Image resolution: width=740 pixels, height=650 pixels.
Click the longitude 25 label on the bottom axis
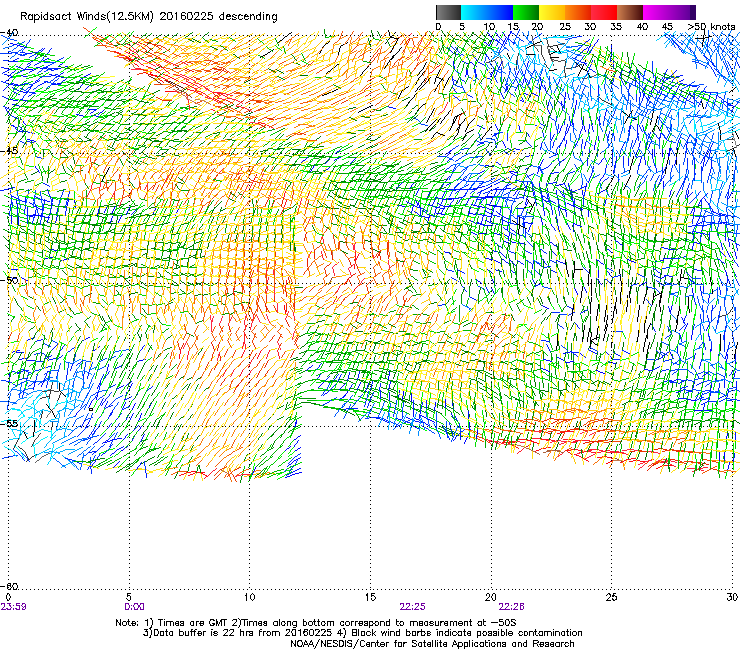click(611, 597)
